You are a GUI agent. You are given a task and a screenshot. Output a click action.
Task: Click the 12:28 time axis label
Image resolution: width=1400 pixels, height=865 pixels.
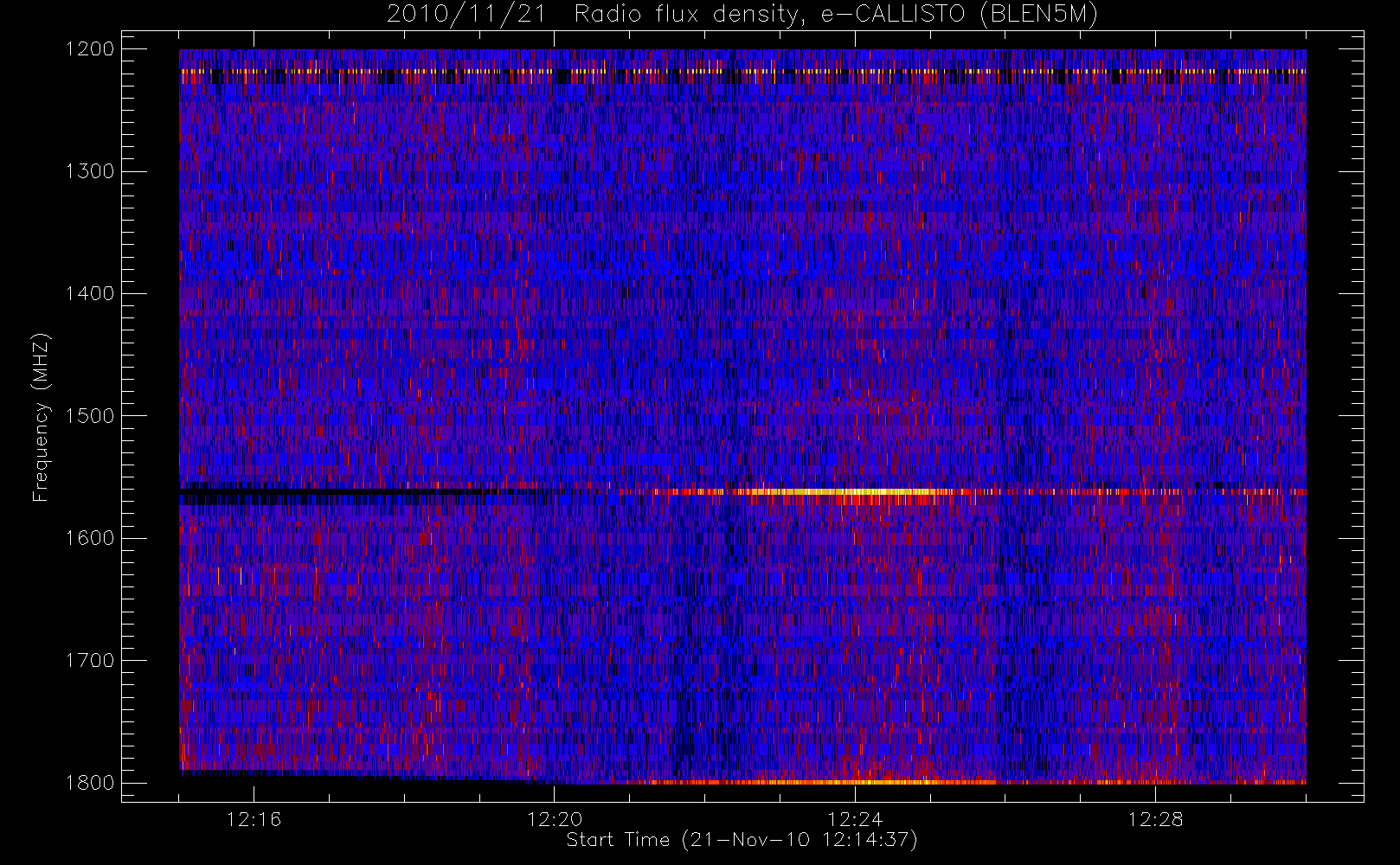1156,819
